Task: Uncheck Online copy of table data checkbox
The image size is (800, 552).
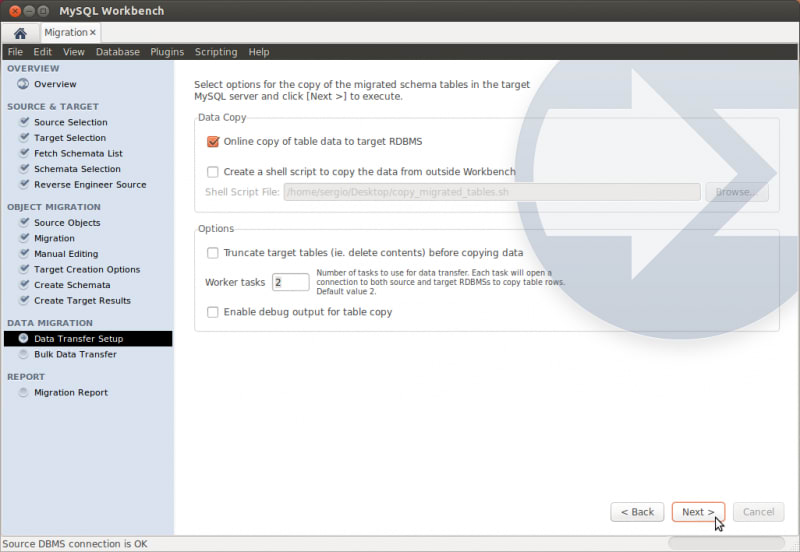Action: [x=213, y=141]
